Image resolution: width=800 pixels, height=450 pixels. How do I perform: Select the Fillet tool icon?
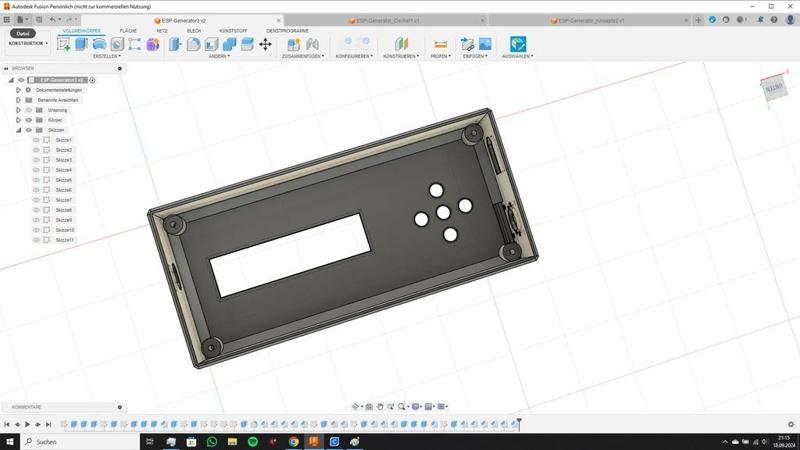pyautogui.click(x=193, y=44)
